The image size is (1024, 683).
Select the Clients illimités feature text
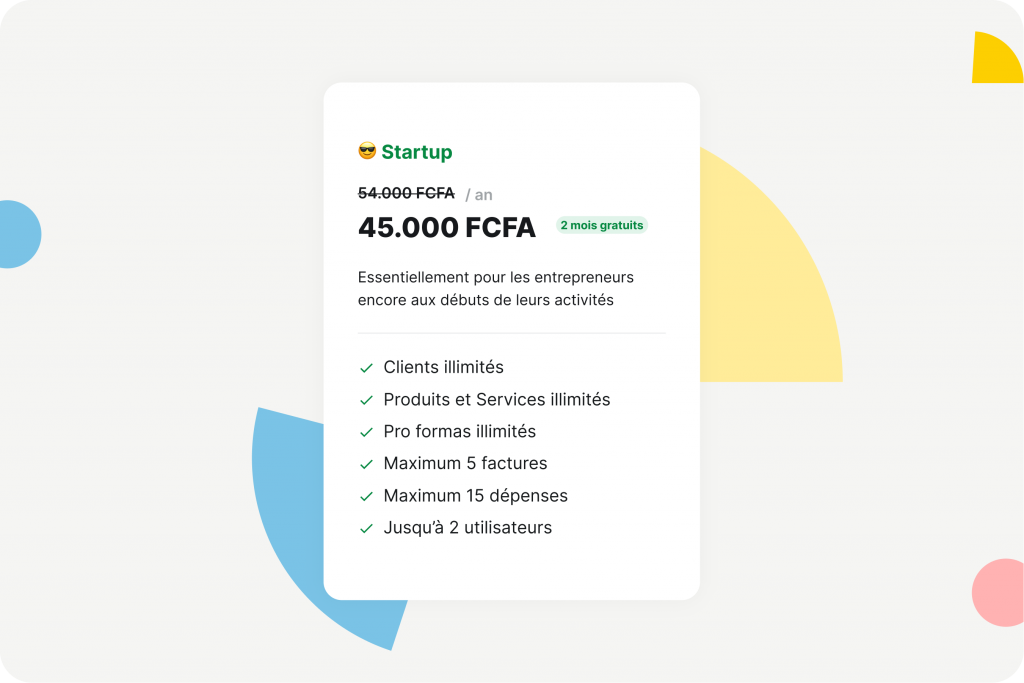pyautogui.click(x=443, y=367)
